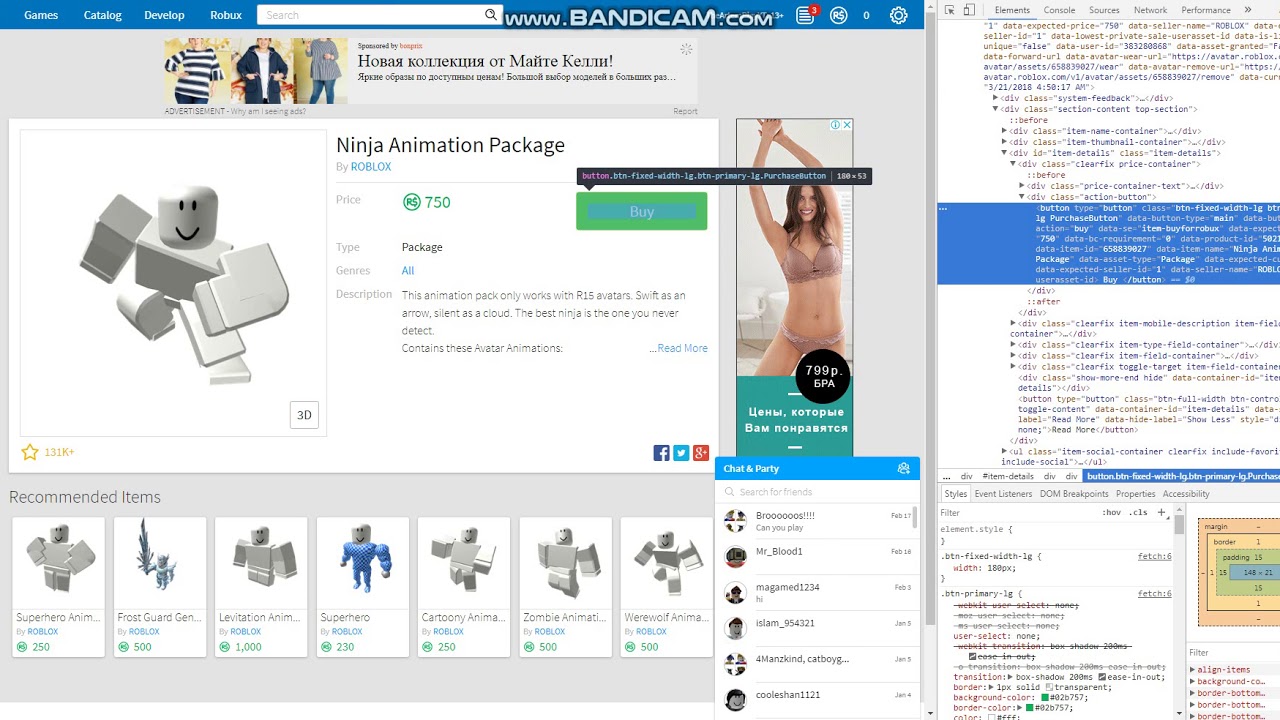
Task: Open 4Manzkind, catboyg... group chat
Action: pyautogui.click(x=817, y=664)
